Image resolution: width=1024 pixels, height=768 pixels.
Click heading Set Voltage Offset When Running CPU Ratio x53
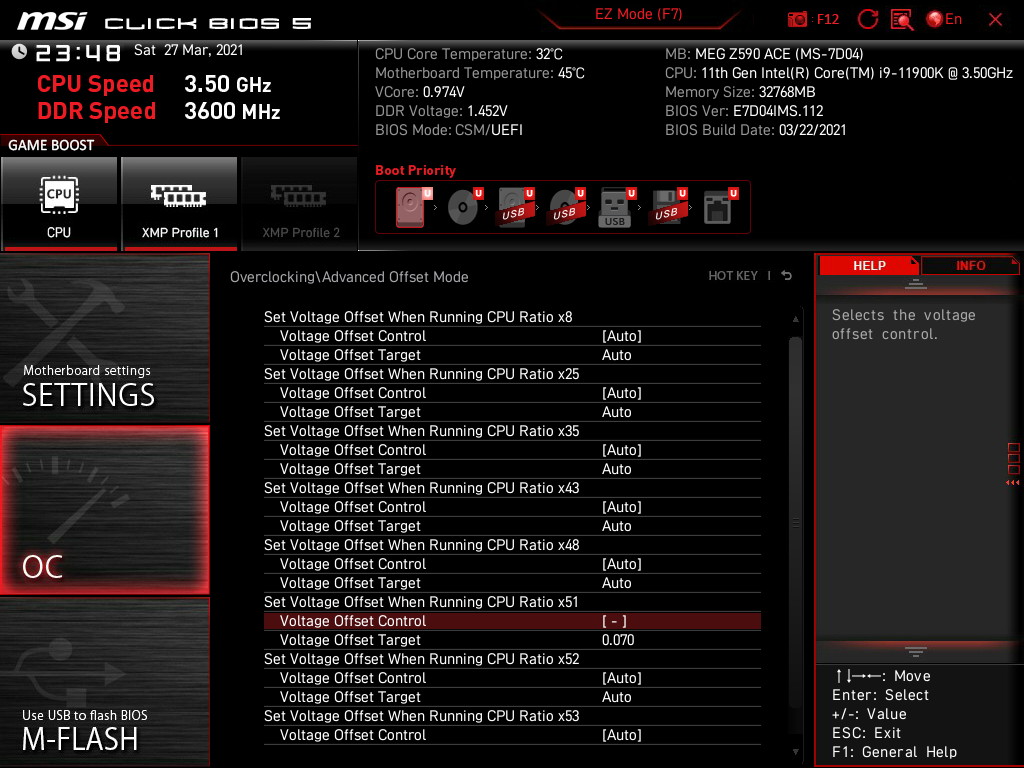point(421,716)
